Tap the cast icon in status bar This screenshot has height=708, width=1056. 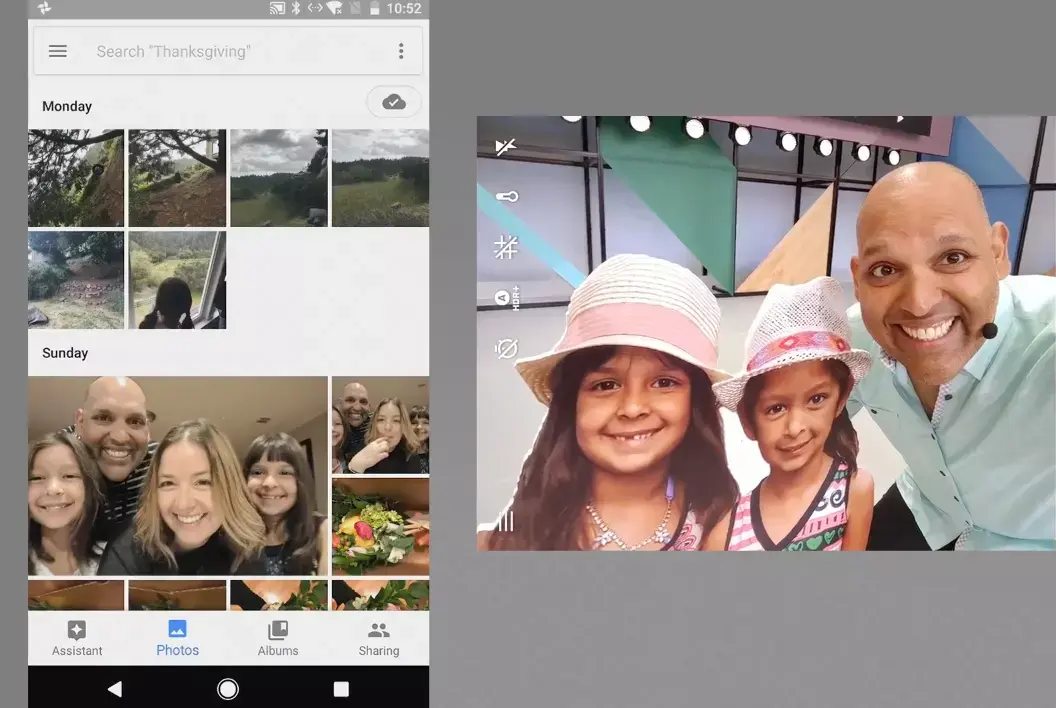277,8
